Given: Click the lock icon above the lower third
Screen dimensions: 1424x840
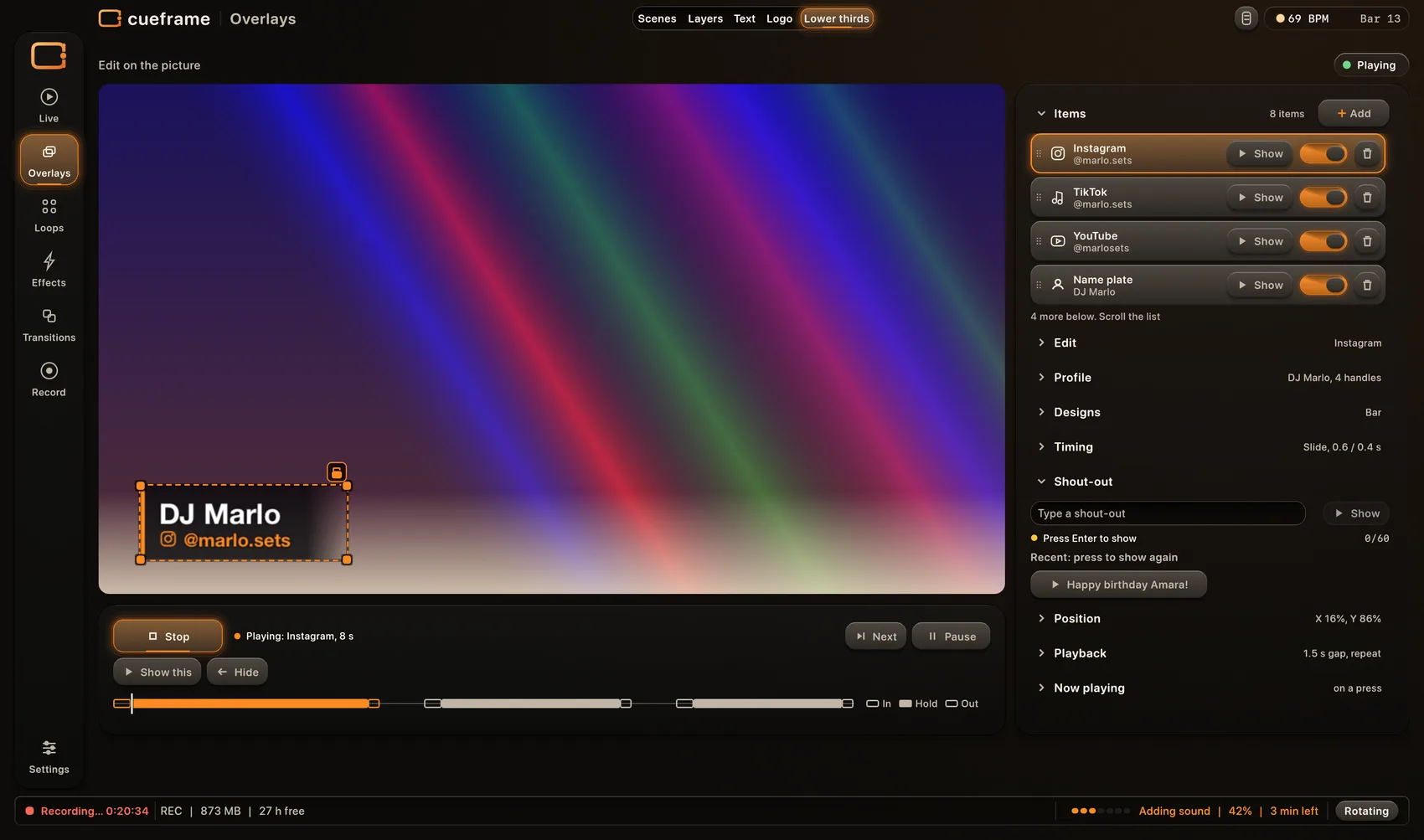Looking at the screenshot, I should (336, 472).
